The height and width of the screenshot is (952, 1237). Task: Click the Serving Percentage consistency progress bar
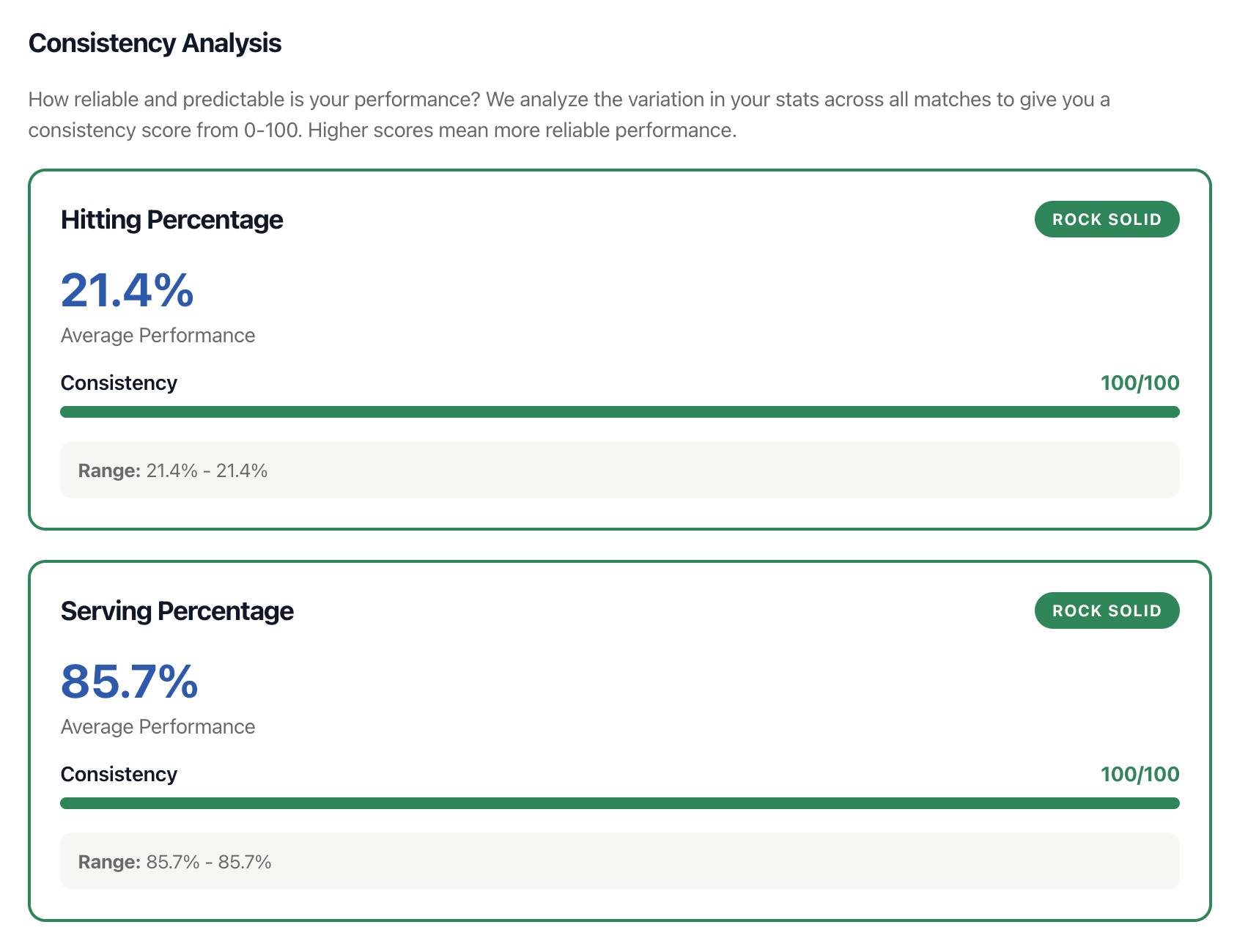[x=619, y=803]
